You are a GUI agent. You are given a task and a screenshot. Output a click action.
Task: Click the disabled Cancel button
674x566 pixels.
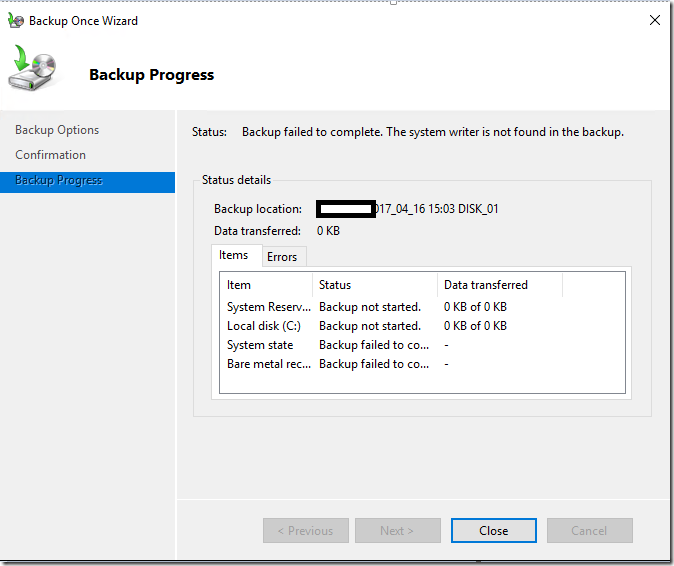click(x=589, y=530)
